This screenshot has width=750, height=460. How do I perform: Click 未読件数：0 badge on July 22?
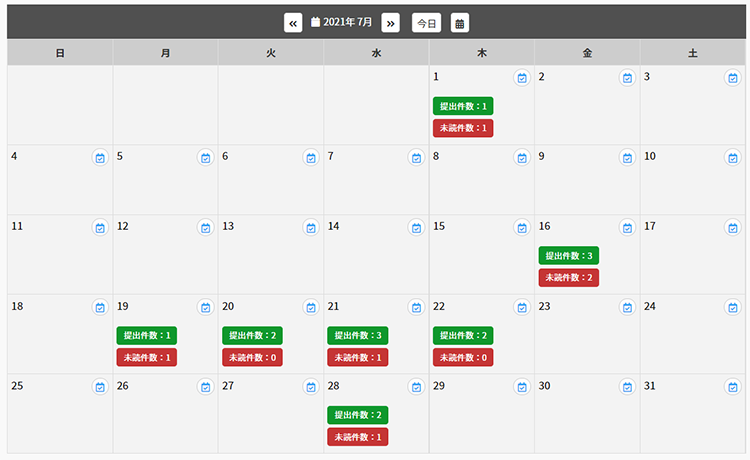point(463,357)
